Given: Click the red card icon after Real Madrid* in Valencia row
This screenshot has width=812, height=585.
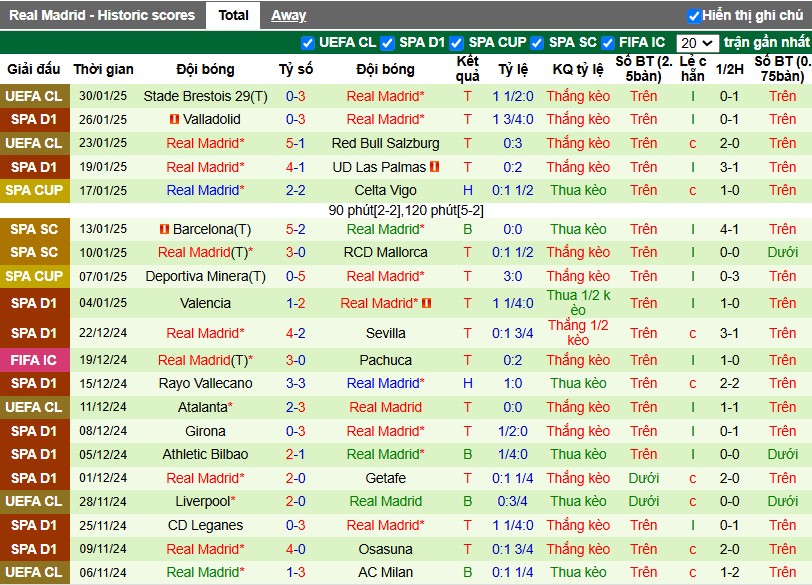Looking at the screenshot, I should point(427,303).
